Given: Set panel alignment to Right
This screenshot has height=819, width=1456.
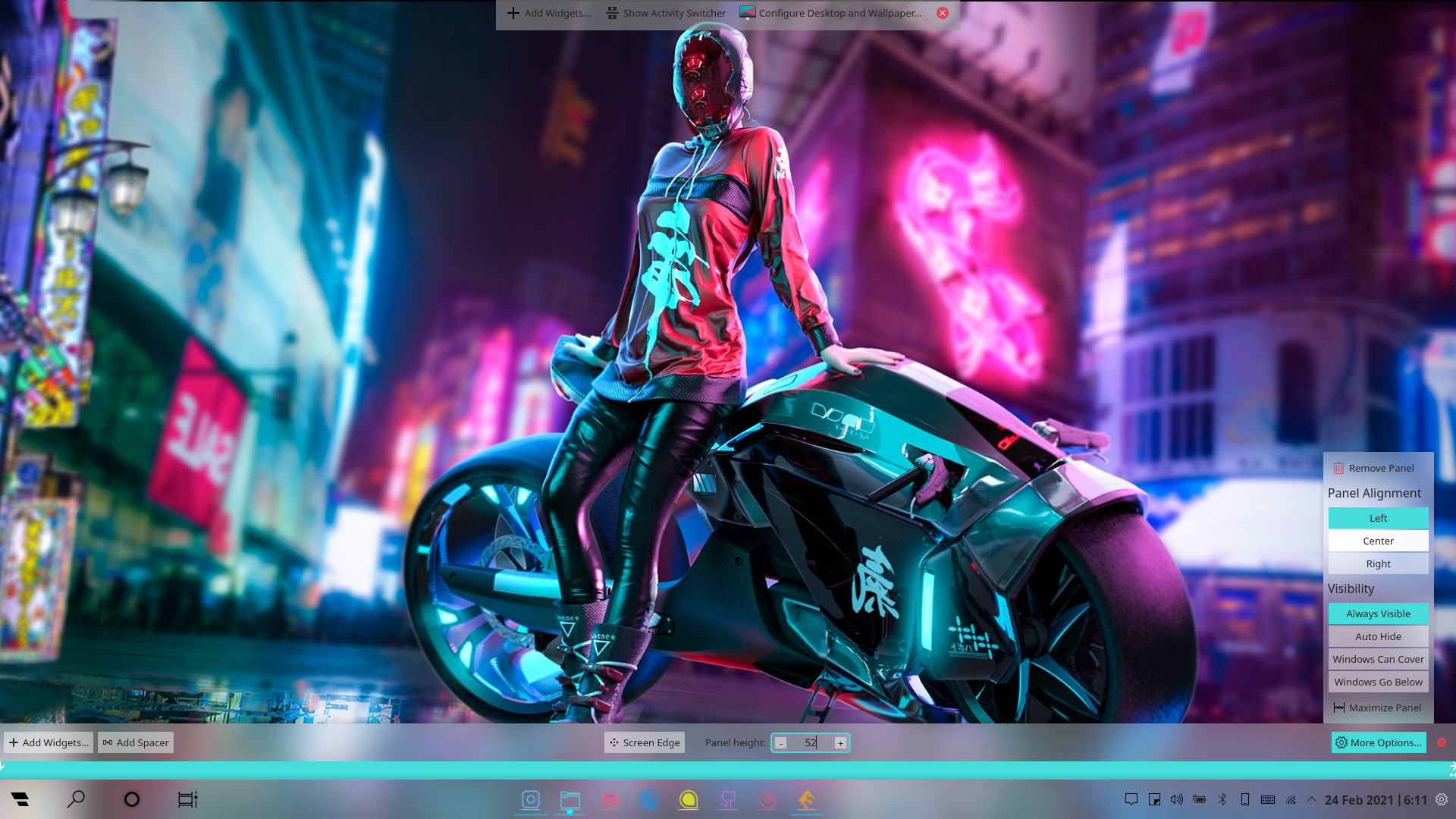Looking at the screenshot, I should pos(1378,563).
